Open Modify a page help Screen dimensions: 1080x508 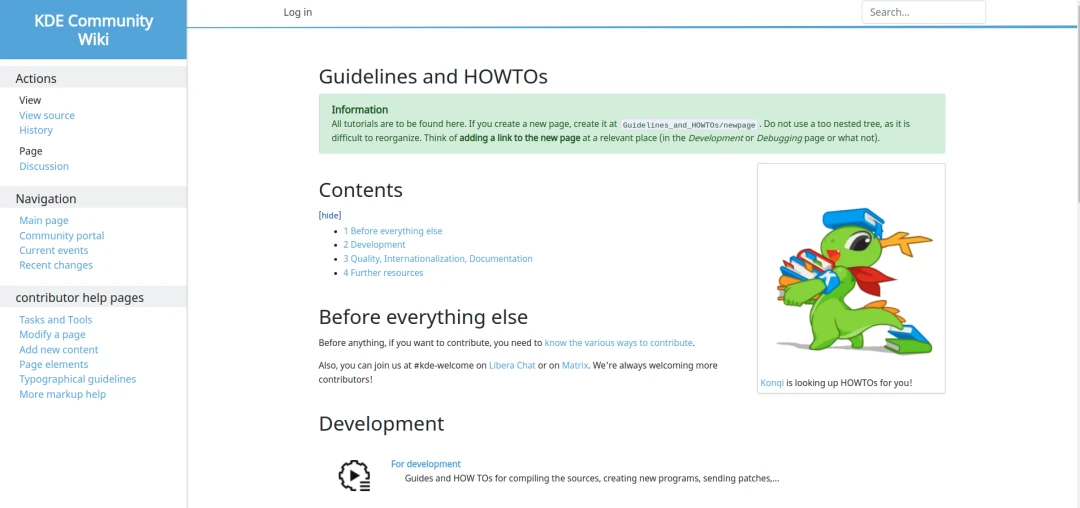(52, 335)
